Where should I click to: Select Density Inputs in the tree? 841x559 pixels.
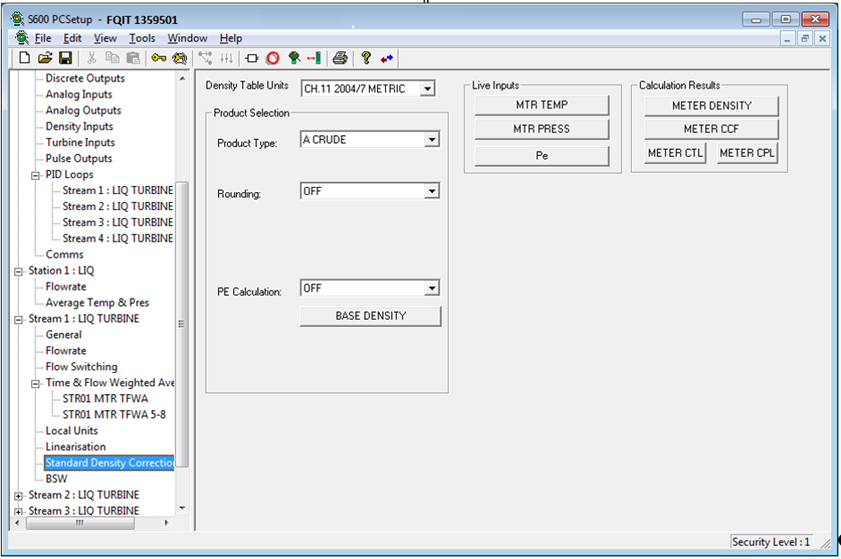point(79,127)
